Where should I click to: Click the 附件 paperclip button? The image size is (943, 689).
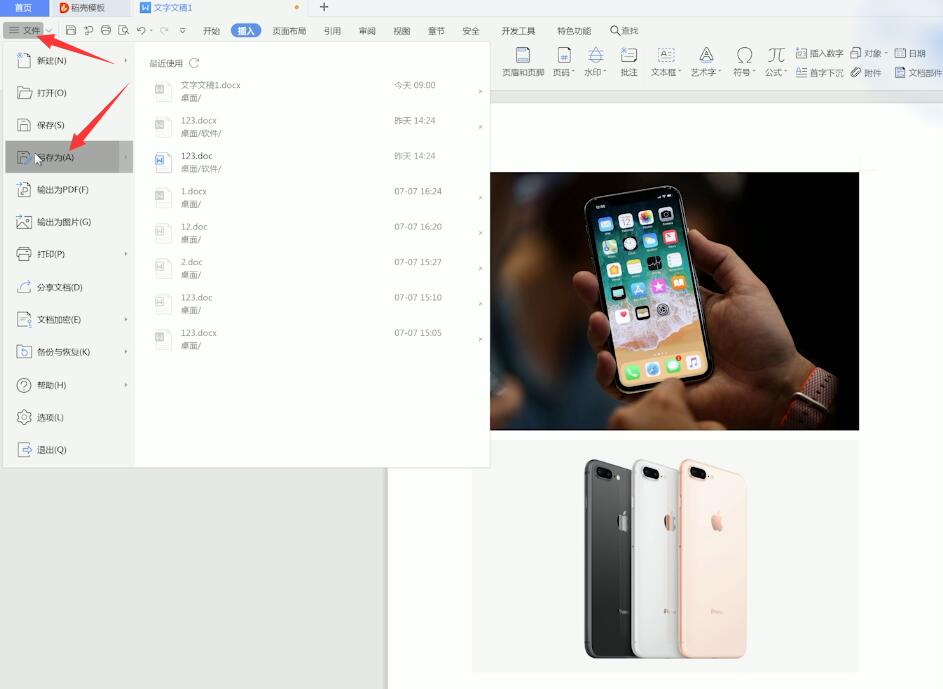click(x=866, y=73)
